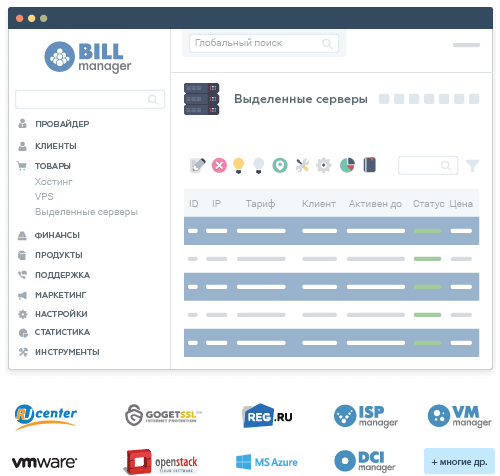Click the RU-center logo
The width and height of the screenshot is (500, 476).
pyautogui.click(x=45, y=417)
